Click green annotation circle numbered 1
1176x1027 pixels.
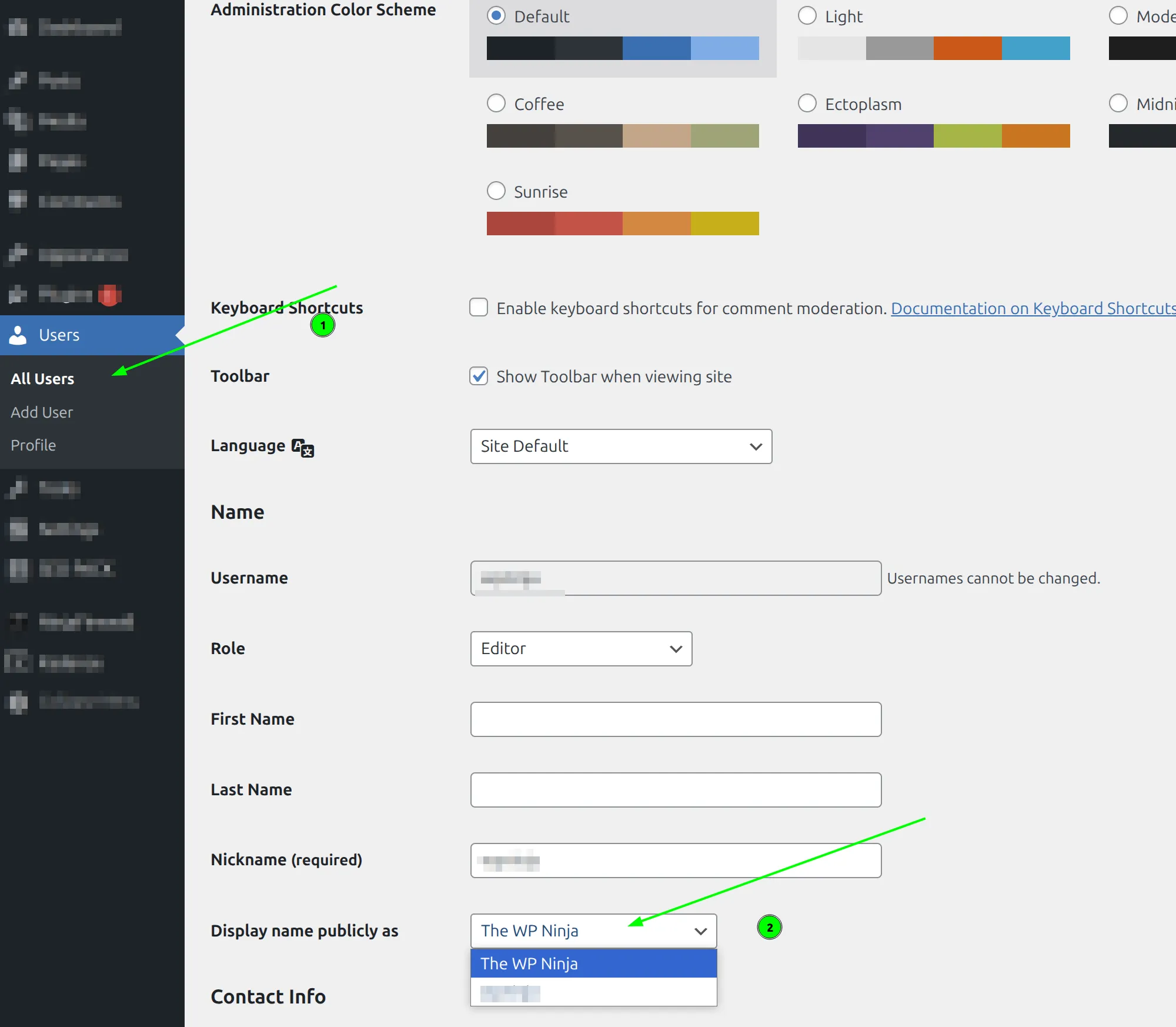click(x=323, y=325)
